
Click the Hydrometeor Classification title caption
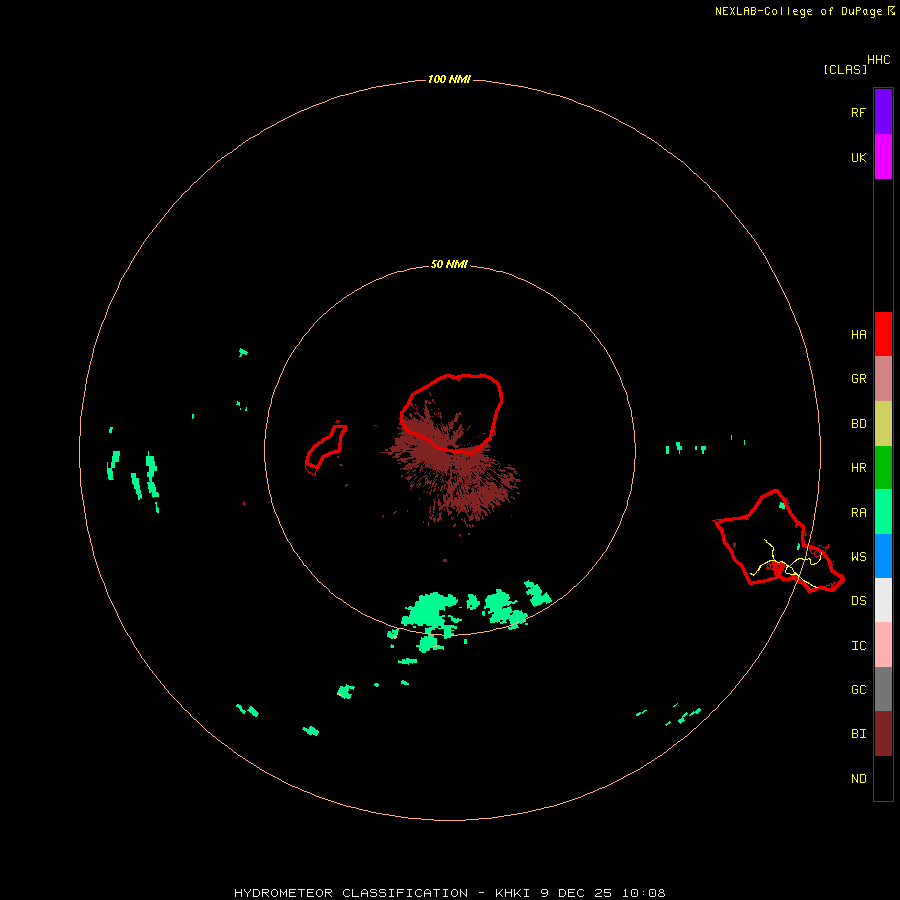point(449,893)
